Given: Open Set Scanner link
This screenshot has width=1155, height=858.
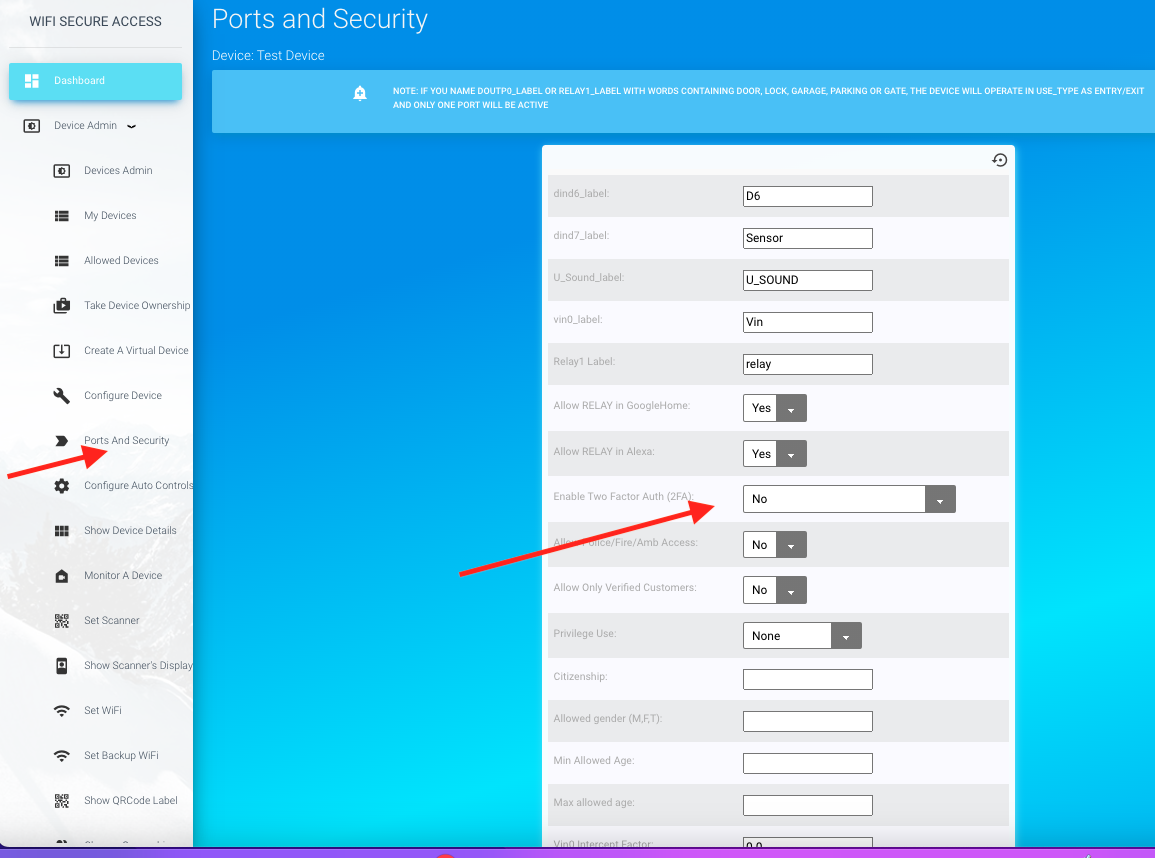Looking at the screenshot, I should click(x=111, y=620).
